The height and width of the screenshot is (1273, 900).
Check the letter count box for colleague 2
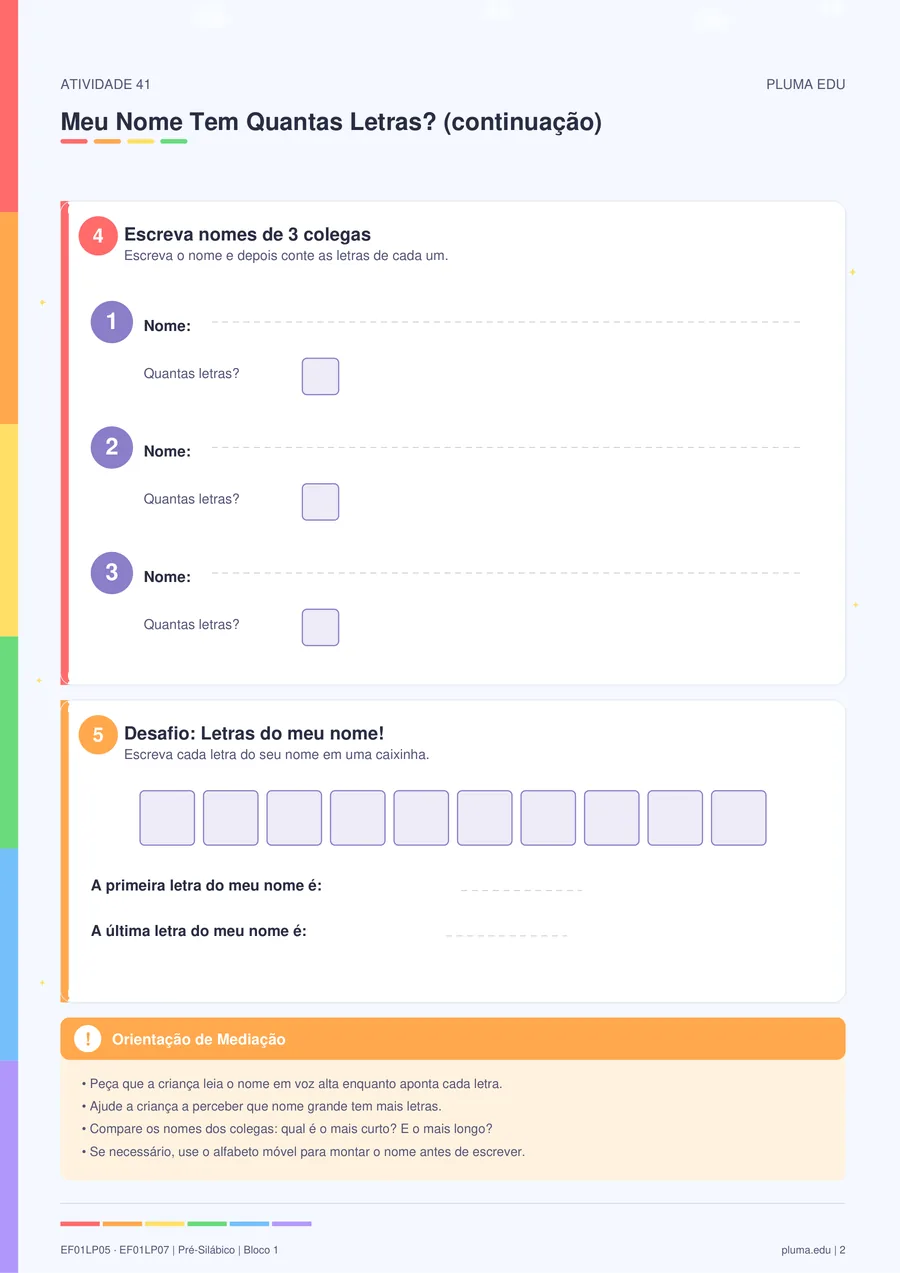[x=321, y=502]
